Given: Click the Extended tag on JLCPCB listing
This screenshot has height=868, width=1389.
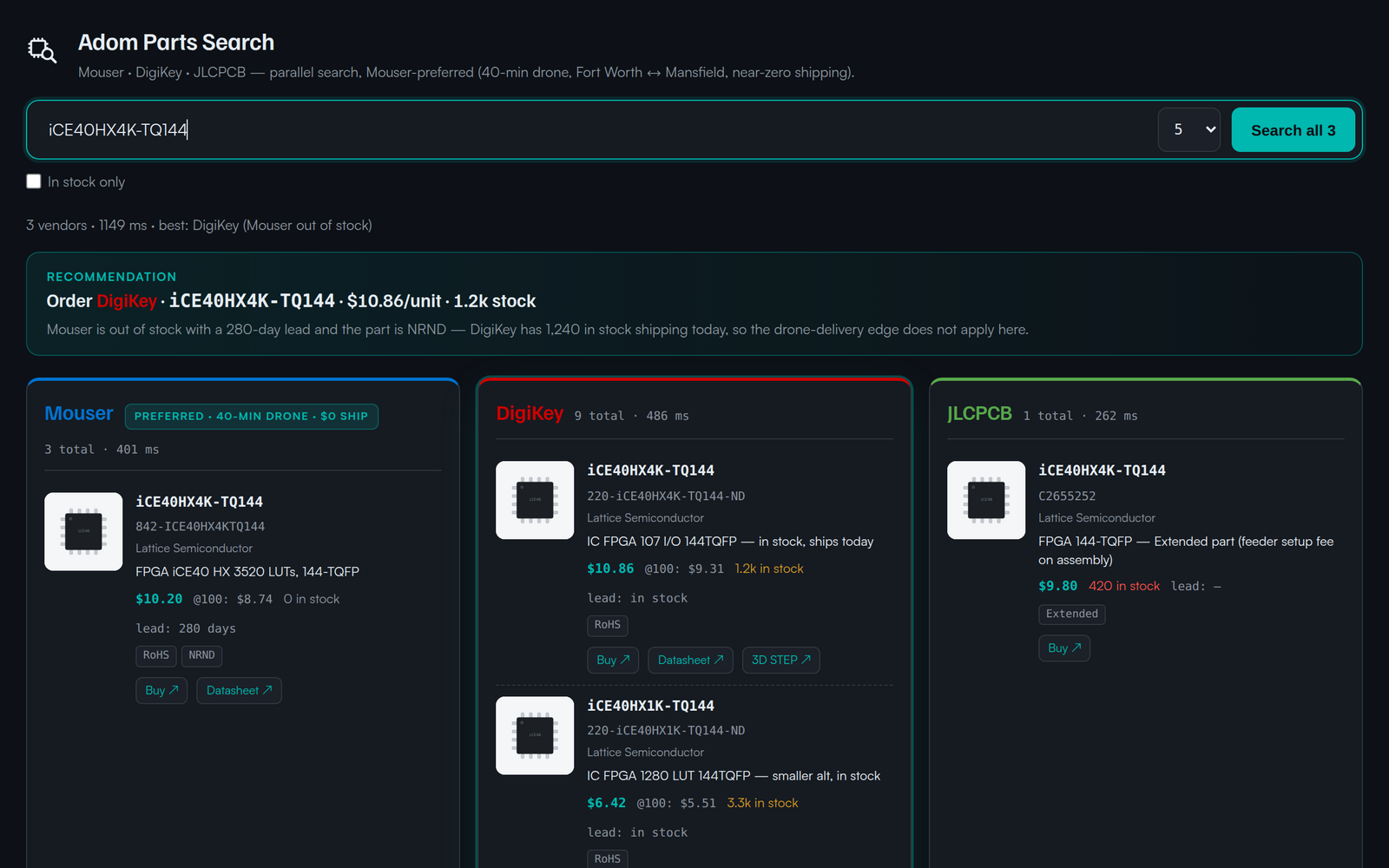Looking at the screenshot, I should (x=1072, y=614).
